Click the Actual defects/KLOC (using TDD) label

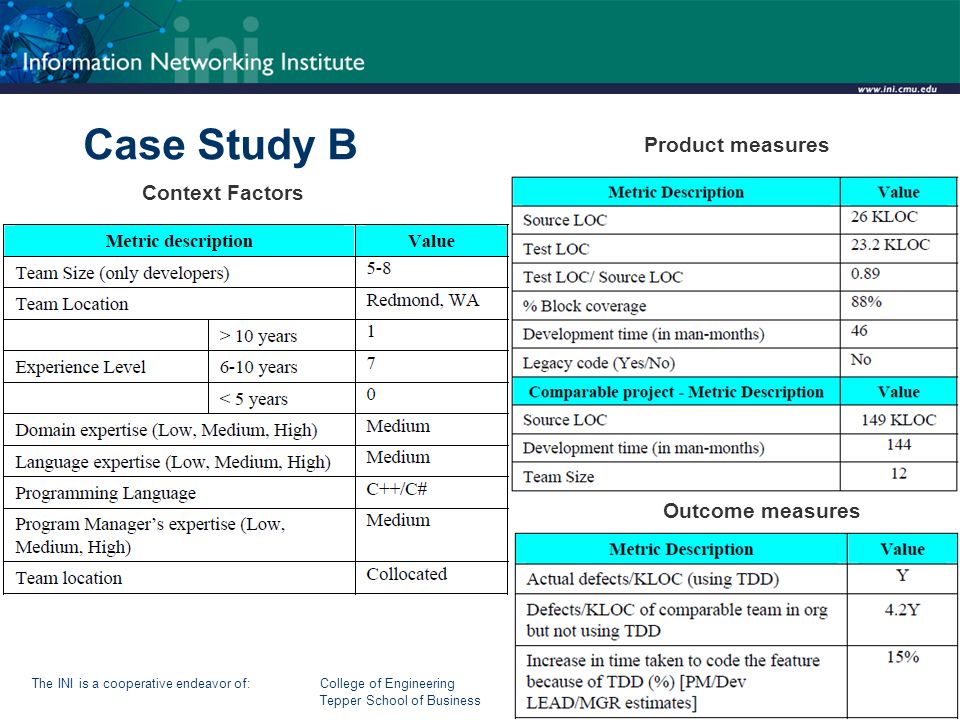click(x=653, y=579)
